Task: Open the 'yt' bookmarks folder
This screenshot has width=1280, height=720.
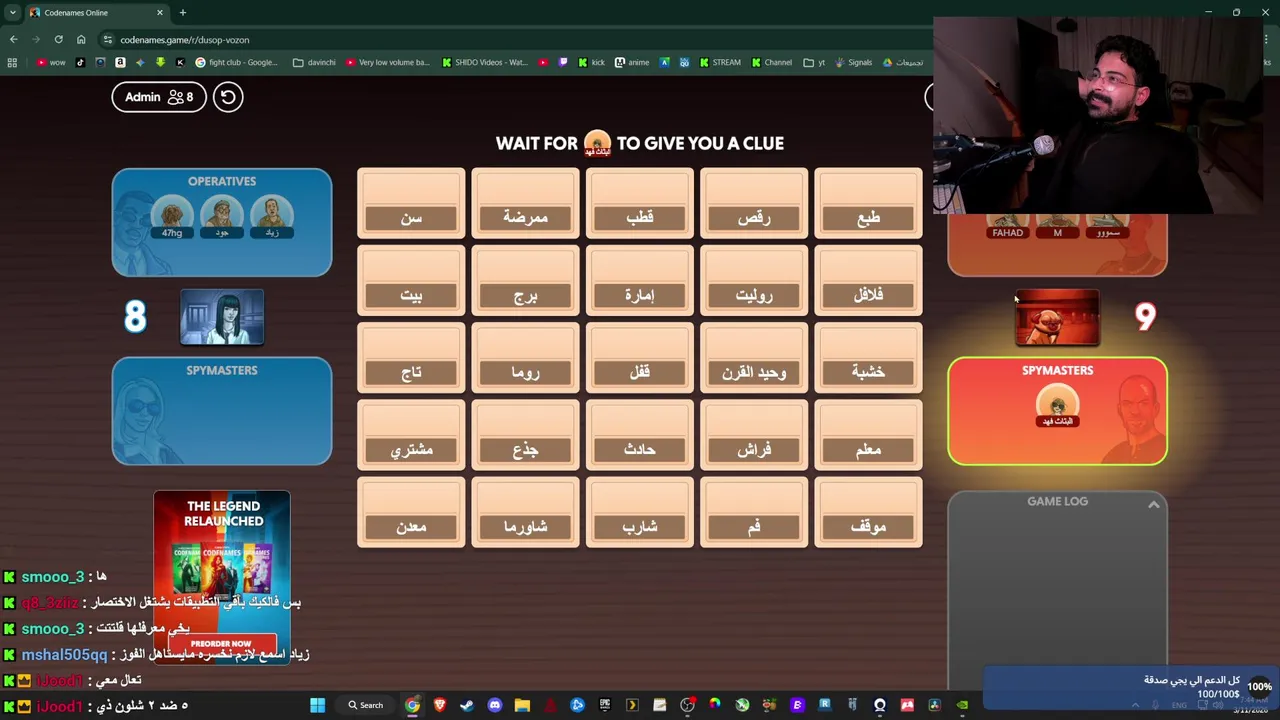Action: point(815,62)
